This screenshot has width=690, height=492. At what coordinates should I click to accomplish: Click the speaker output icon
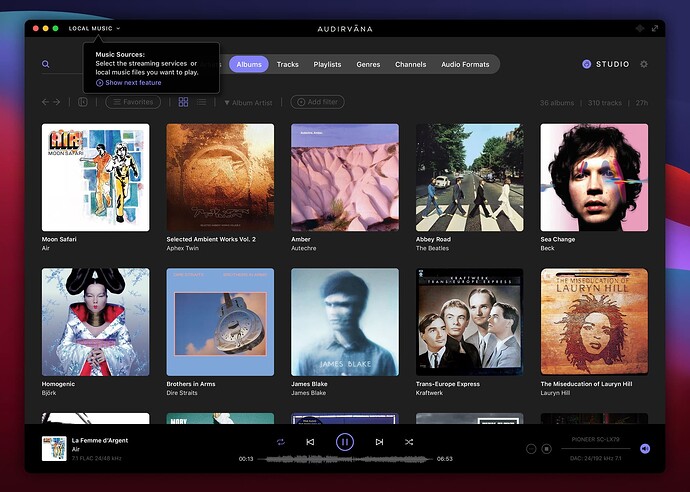point(645,448)
